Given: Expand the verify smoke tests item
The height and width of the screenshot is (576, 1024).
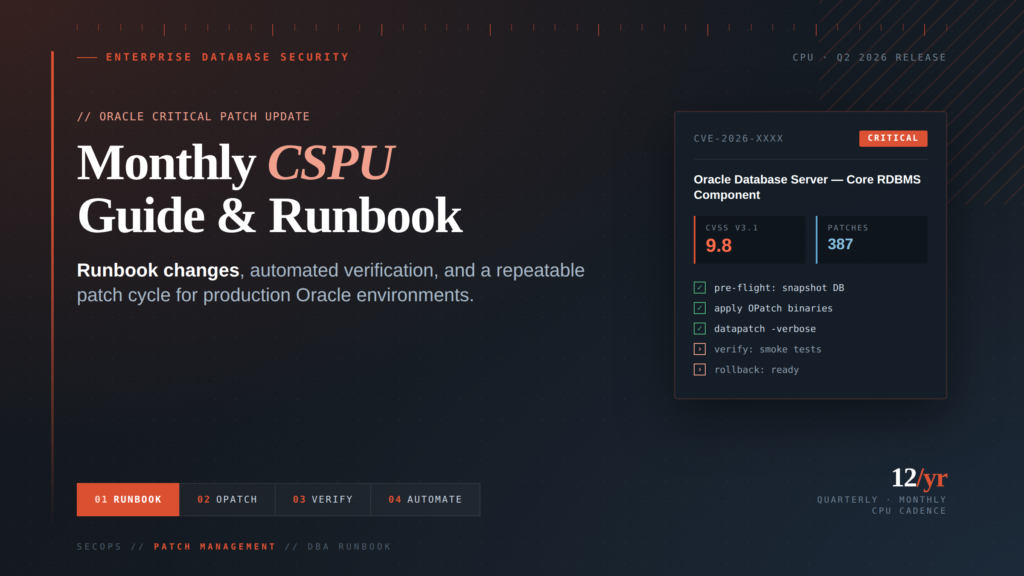Looking at the screenshot, I should (x=699, y=349).
